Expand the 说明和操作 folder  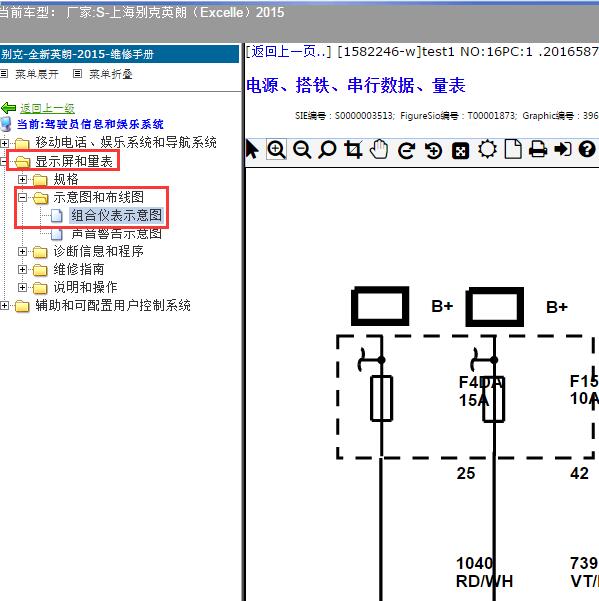tap(22, 287)
